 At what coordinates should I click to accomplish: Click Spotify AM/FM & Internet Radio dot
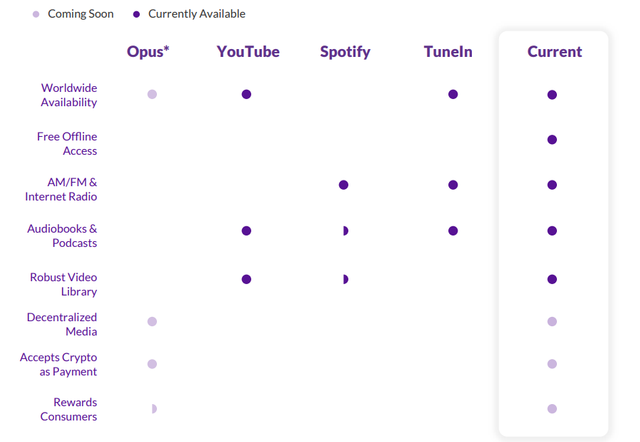coord(343,185)
